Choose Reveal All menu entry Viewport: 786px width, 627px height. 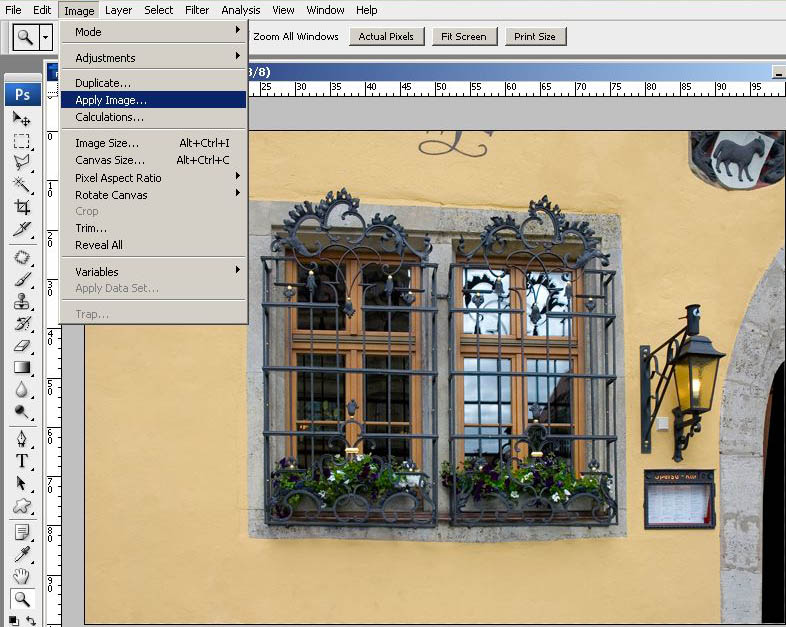coord(154,245)
